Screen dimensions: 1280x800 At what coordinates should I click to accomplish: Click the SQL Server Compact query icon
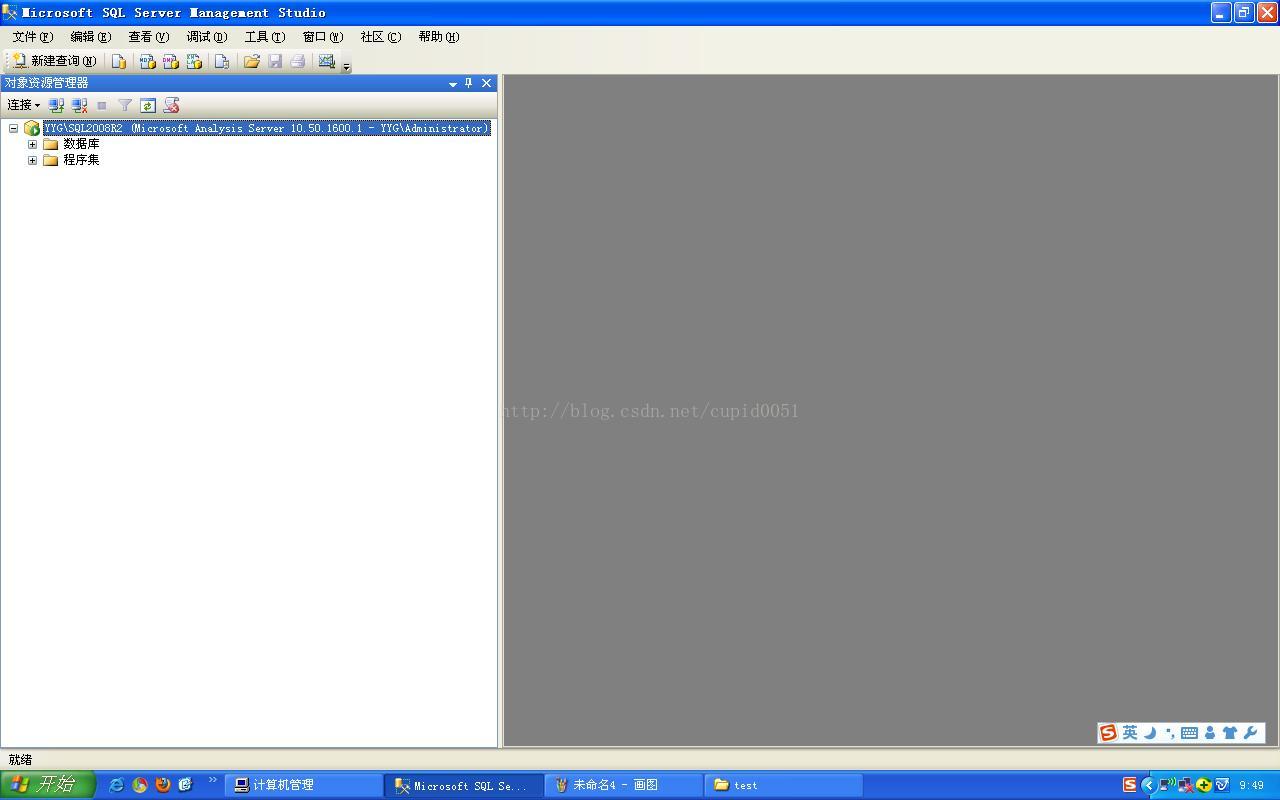222,61
